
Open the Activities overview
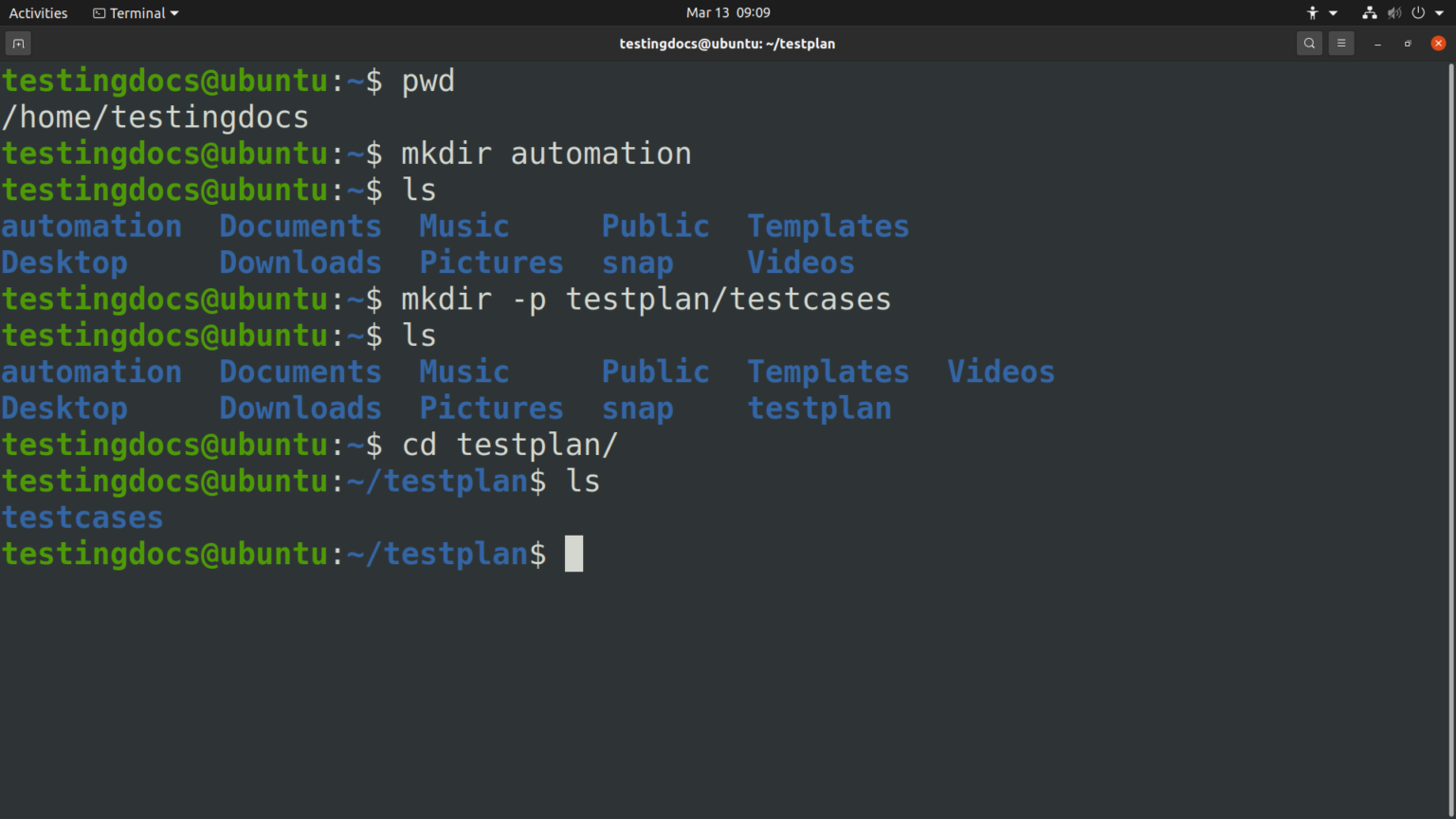38,13
